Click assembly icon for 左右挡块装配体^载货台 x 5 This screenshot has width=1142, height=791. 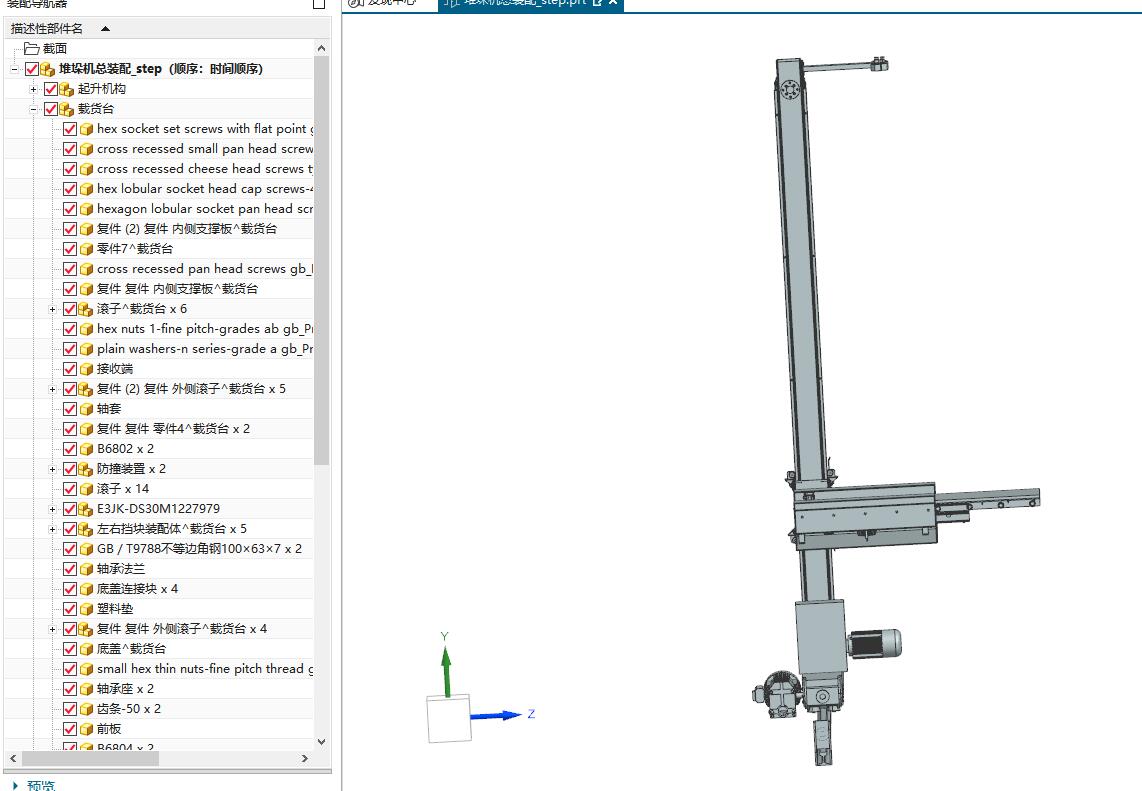86,530
